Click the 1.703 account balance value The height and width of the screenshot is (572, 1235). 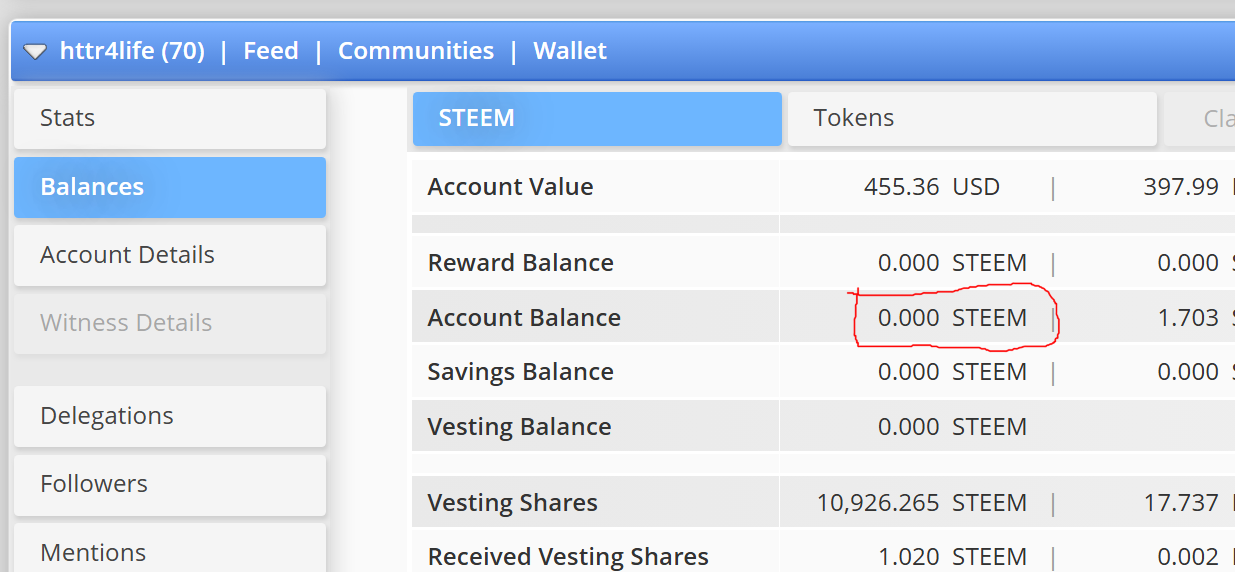tap(1188, 318)
